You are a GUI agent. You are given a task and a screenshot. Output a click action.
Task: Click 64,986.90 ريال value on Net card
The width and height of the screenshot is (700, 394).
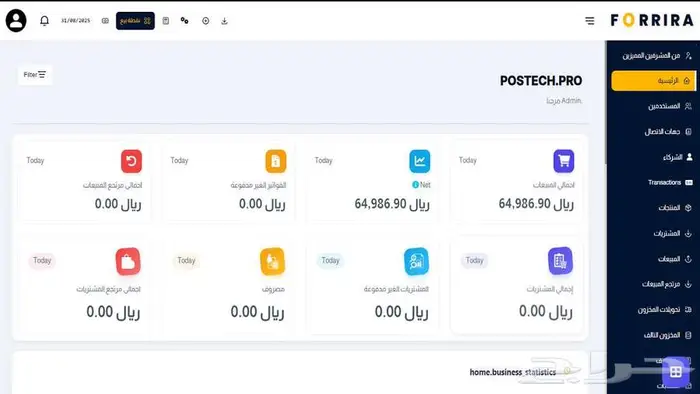(392, 204)
